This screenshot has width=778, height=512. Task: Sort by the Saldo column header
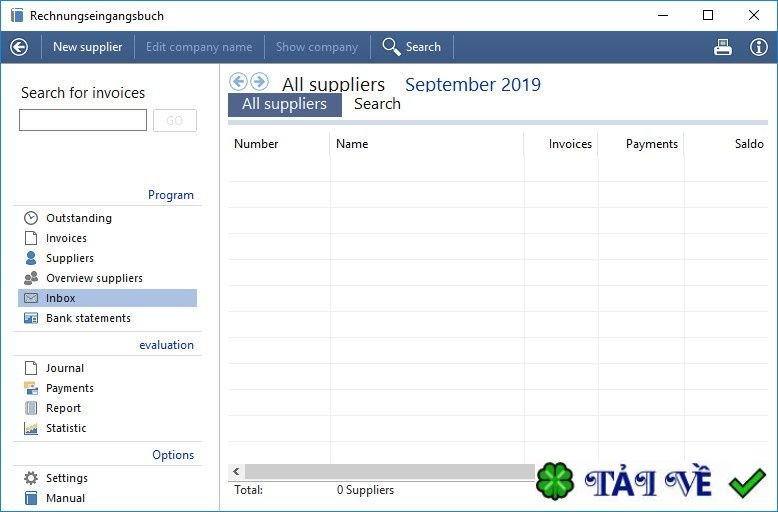pyautogui.click(x=749, y=144)
